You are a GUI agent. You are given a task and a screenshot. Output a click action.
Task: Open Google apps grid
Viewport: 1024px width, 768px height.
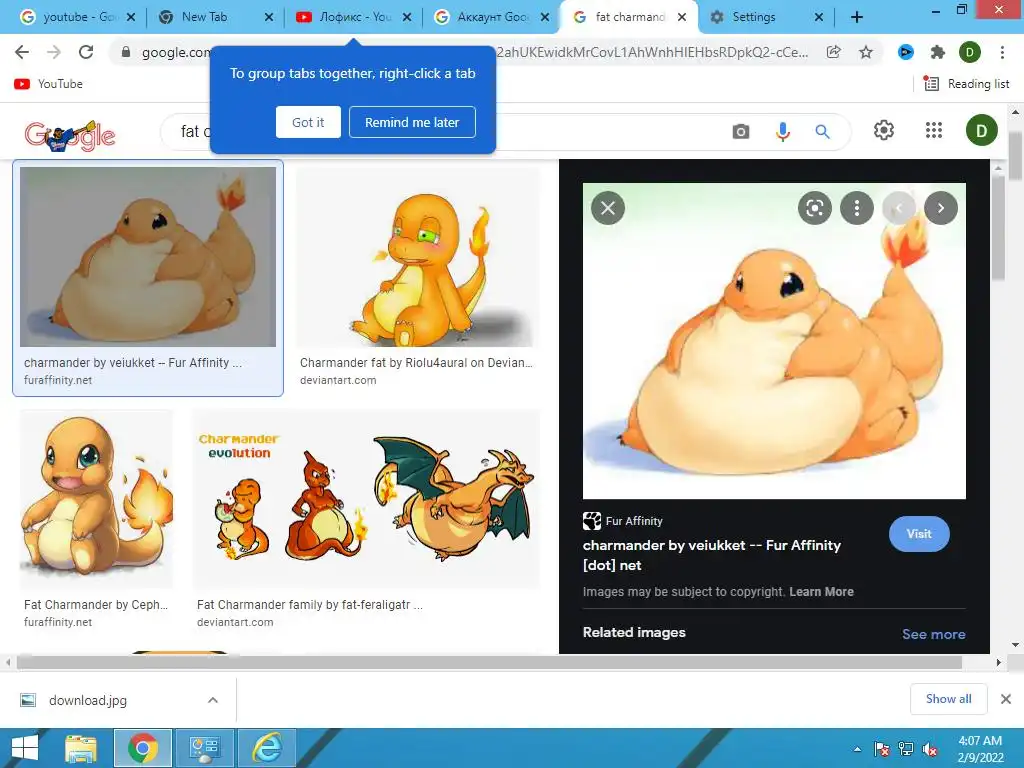(x=934, y=131)
